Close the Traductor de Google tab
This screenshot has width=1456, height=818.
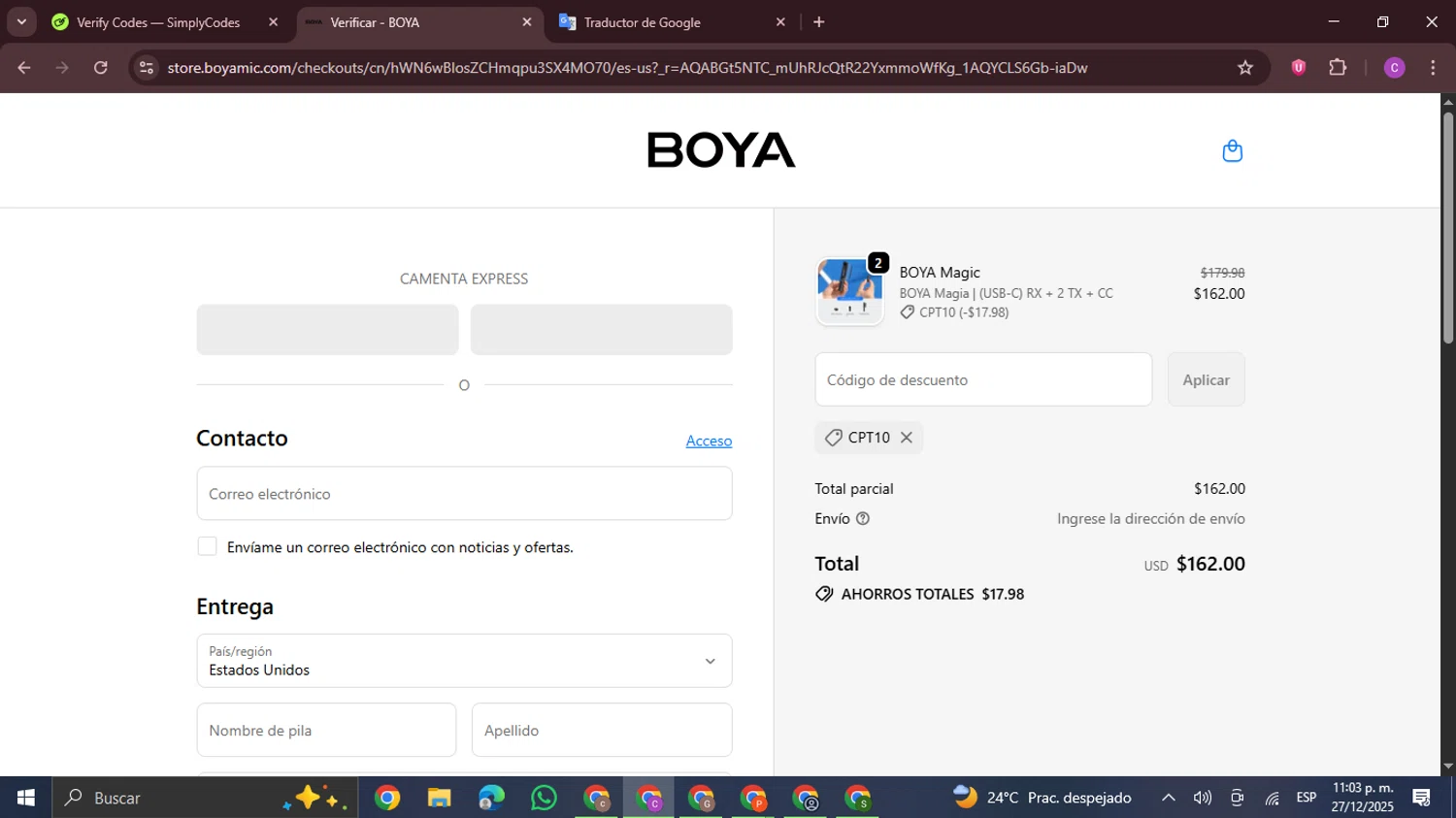point(780,22)
